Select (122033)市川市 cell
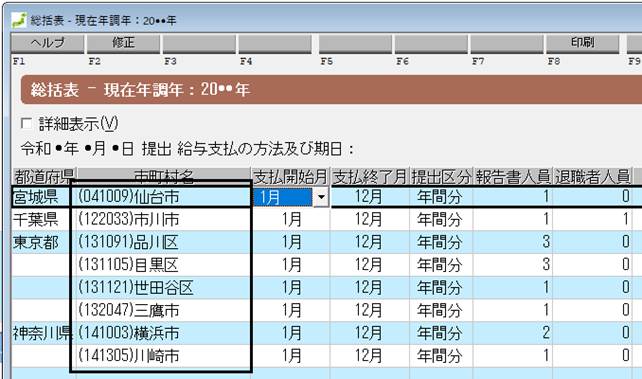The image size is (642, 379). click(164, 220)
